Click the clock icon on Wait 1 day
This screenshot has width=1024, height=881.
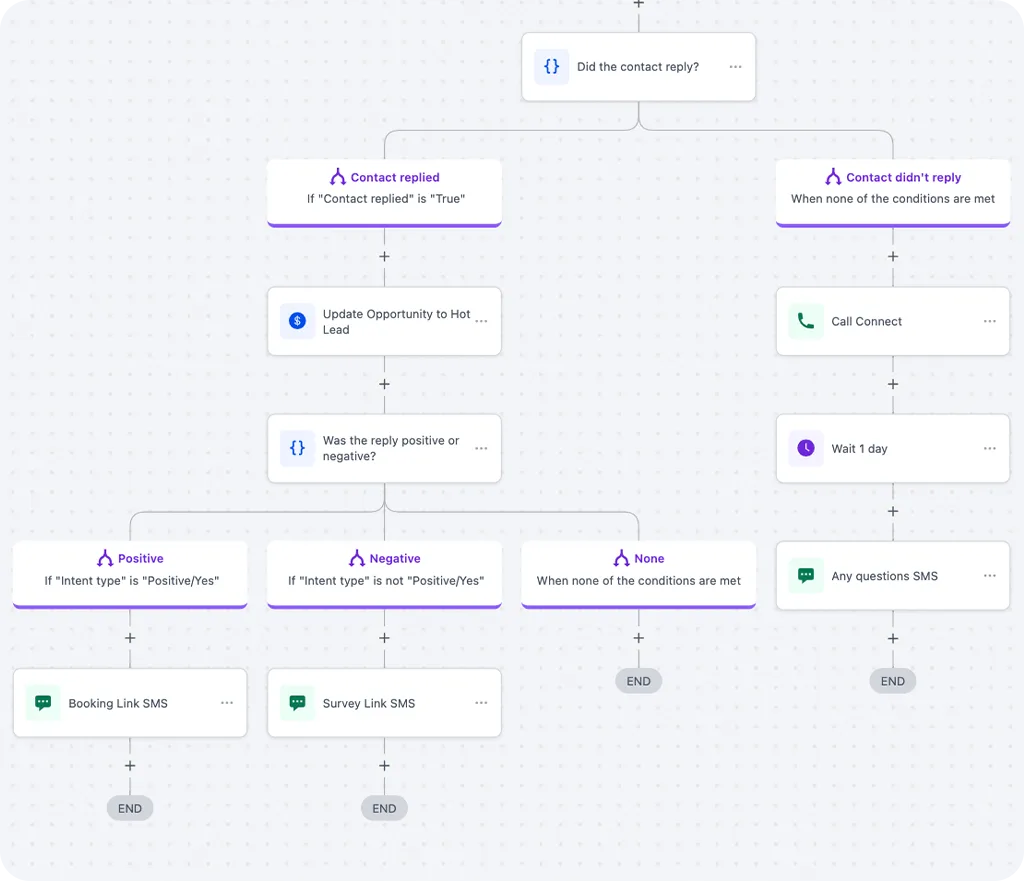click(805, 449)
